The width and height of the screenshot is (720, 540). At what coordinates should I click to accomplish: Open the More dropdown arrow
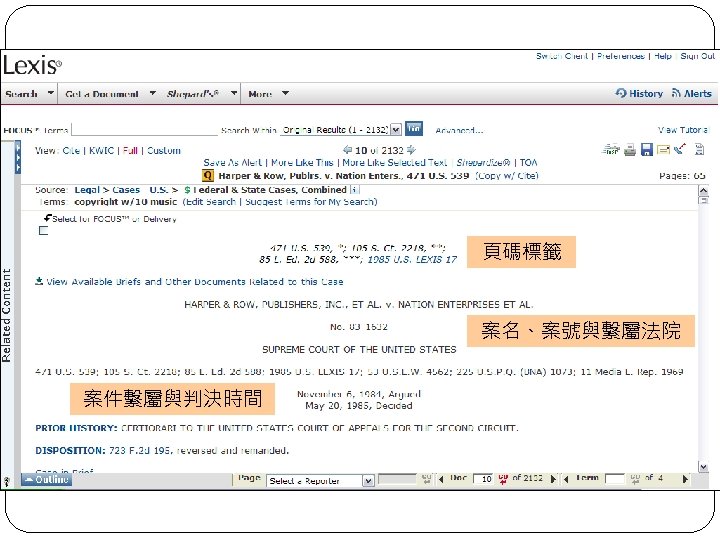[x=285, y=93]
